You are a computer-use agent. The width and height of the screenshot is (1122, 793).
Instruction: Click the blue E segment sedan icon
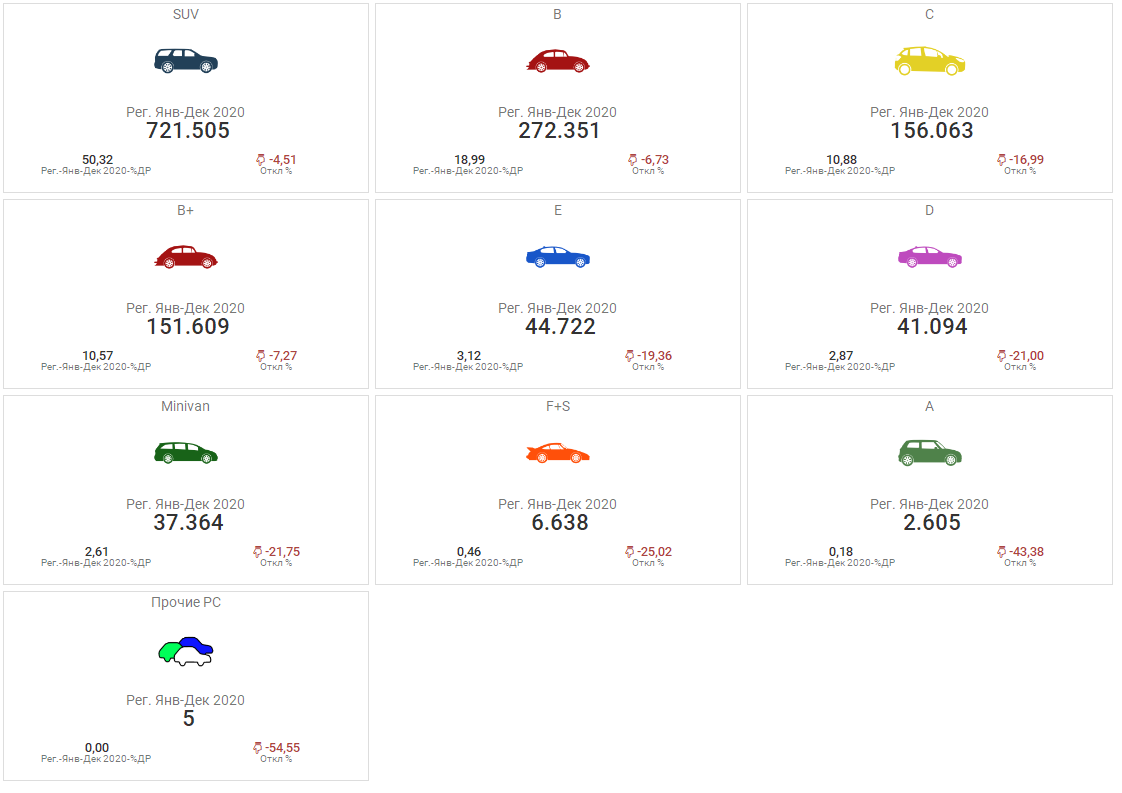558,256
